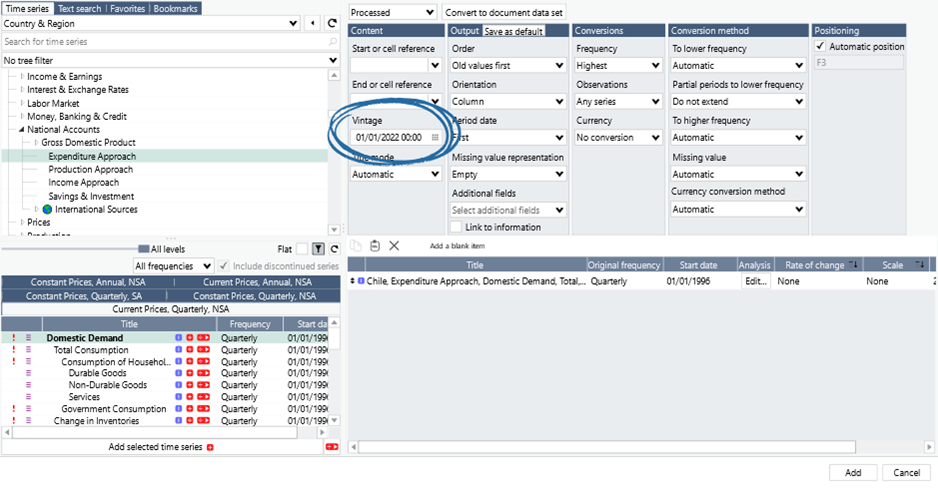Click the refresh icon beside Country & Region
Viewport: 938px width, 488px height.
coord(333,23)
